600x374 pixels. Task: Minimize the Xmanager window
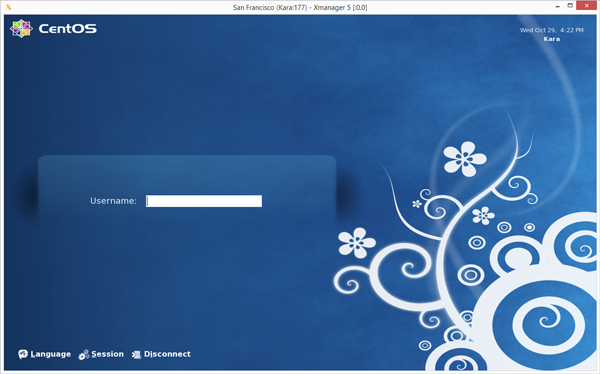point(558,6)
